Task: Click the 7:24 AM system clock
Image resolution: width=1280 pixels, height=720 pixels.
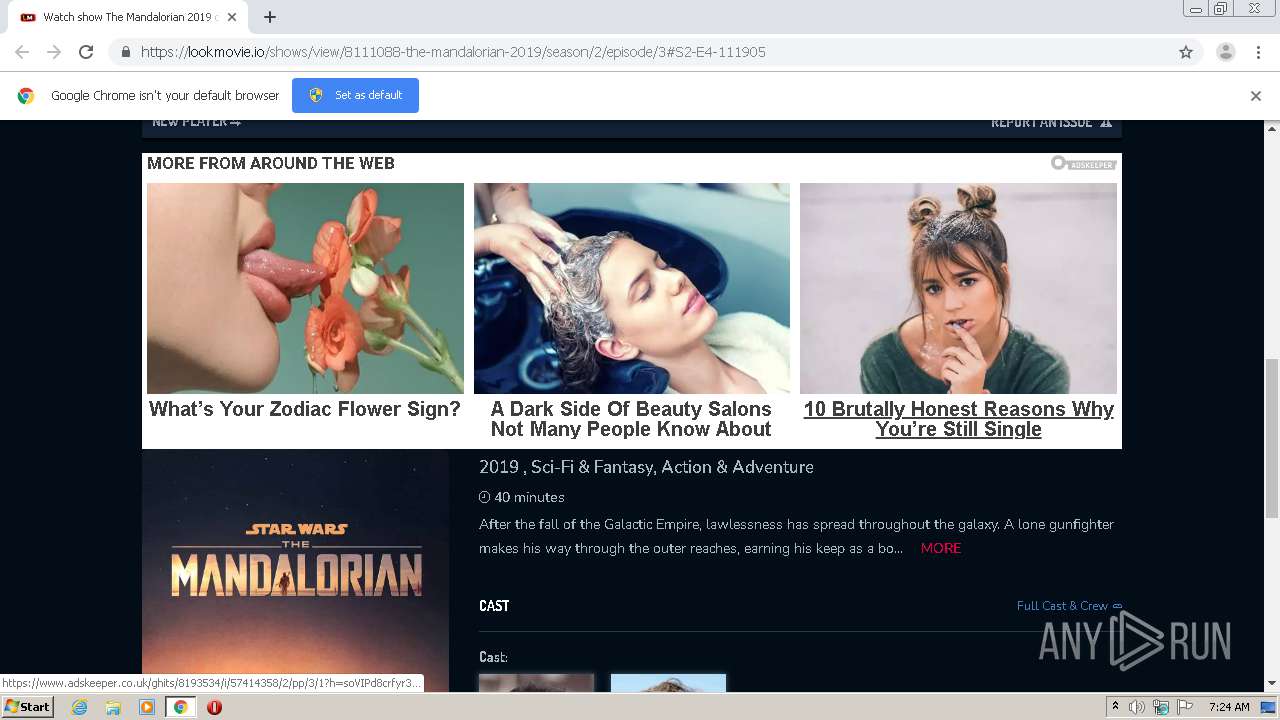Action: click(1229, 707)
